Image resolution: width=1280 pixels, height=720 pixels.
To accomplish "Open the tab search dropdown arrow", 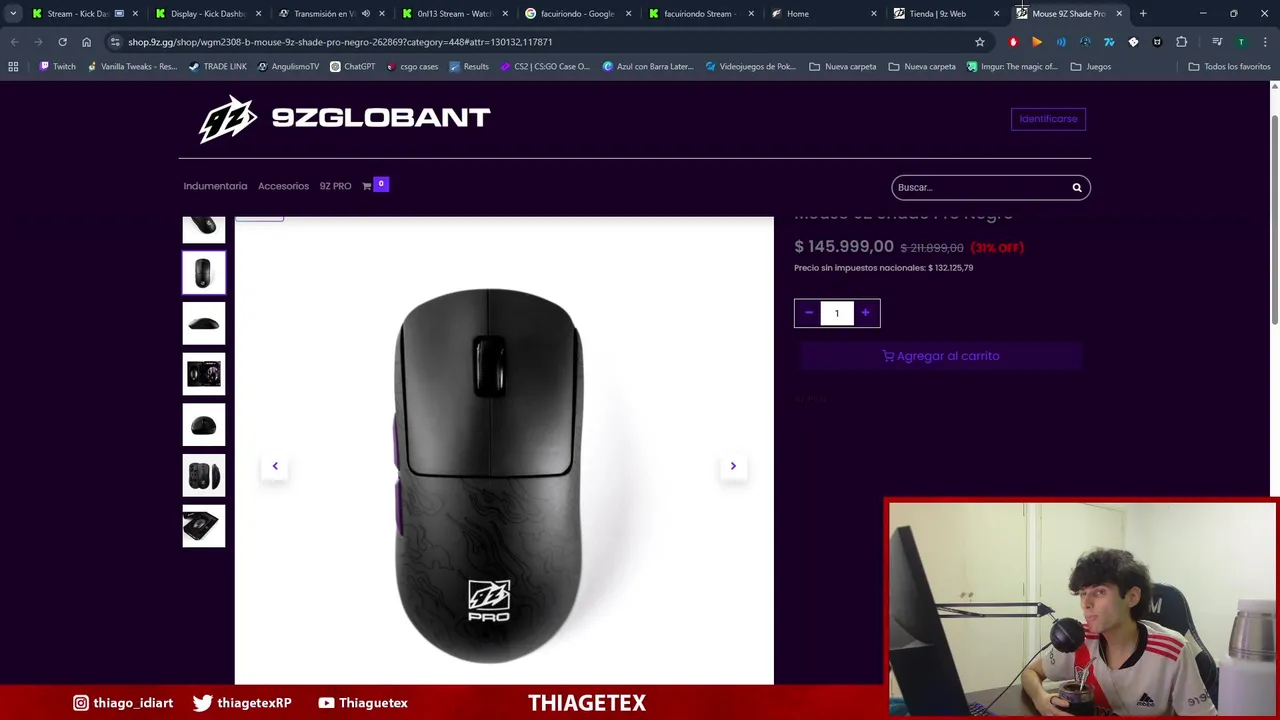I will tap(12, 13).
